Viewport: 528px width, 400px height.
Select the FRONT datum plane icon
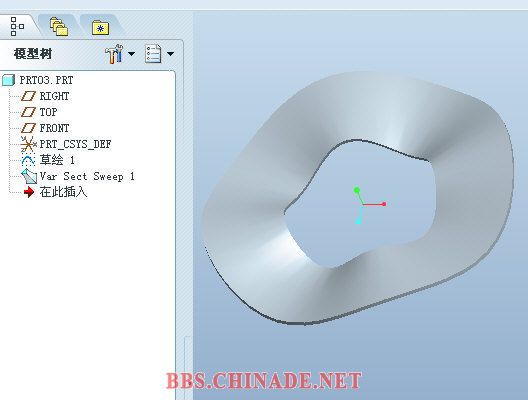click(x=28, y=128)
